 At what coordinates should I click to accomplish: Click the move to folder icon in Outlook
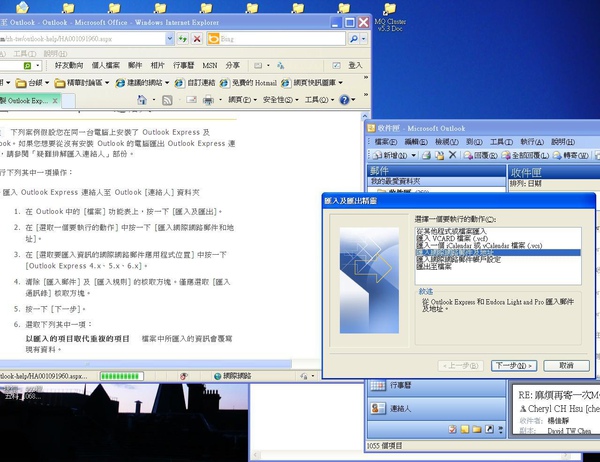click(x=440, y=155)
